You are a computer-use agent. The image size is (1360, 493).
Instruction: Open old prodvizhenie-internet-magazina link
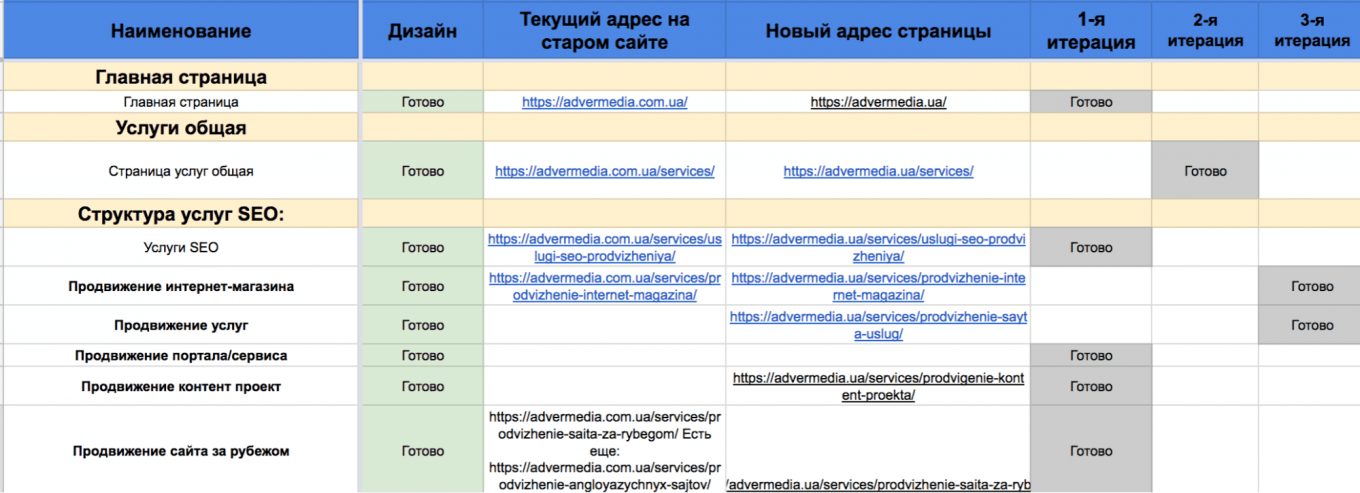(604, 286)
